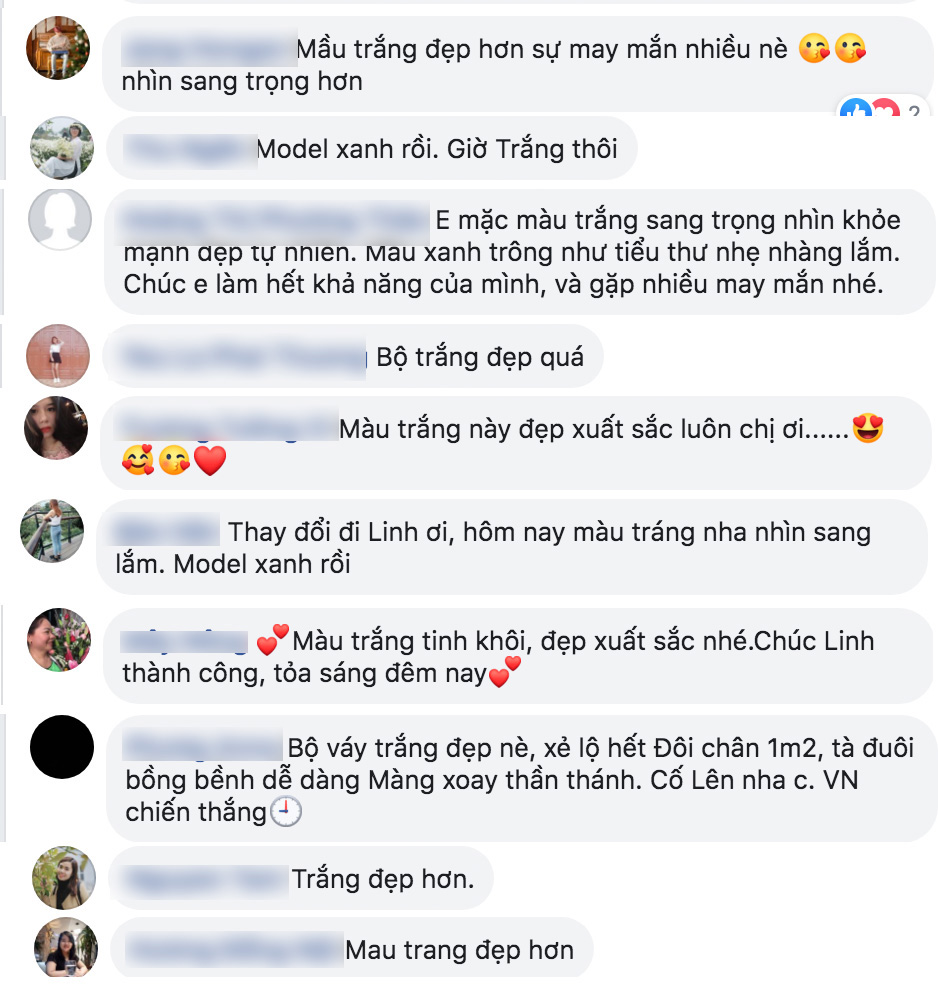This screenshot has width=938, height=986.
Task: Open avatar beside 'Trắng đẹp hơn.' comment
Action: click(x=63, y=877)
